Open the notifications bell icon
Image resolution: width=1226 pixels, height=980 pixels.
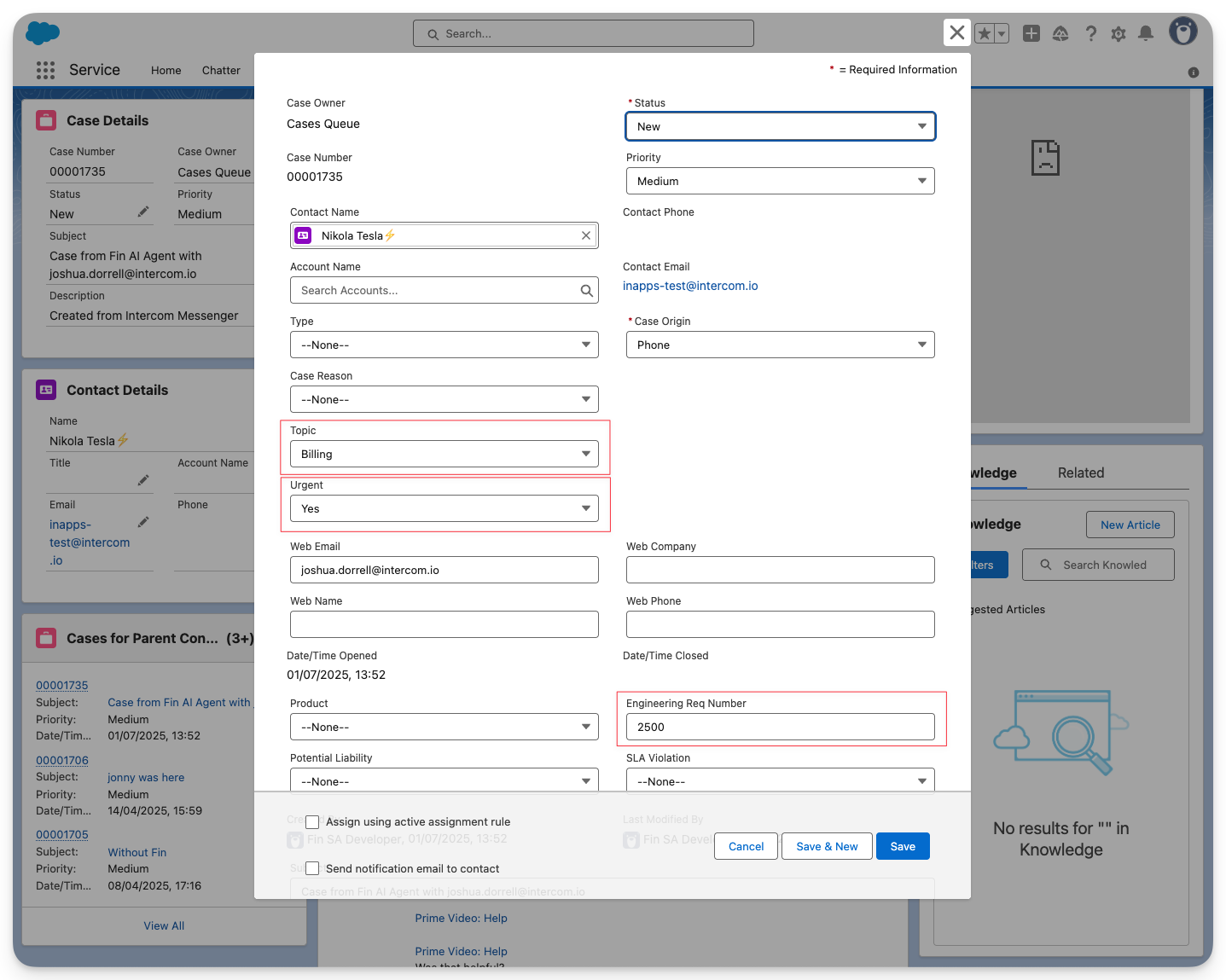(x=1146, y=34)
